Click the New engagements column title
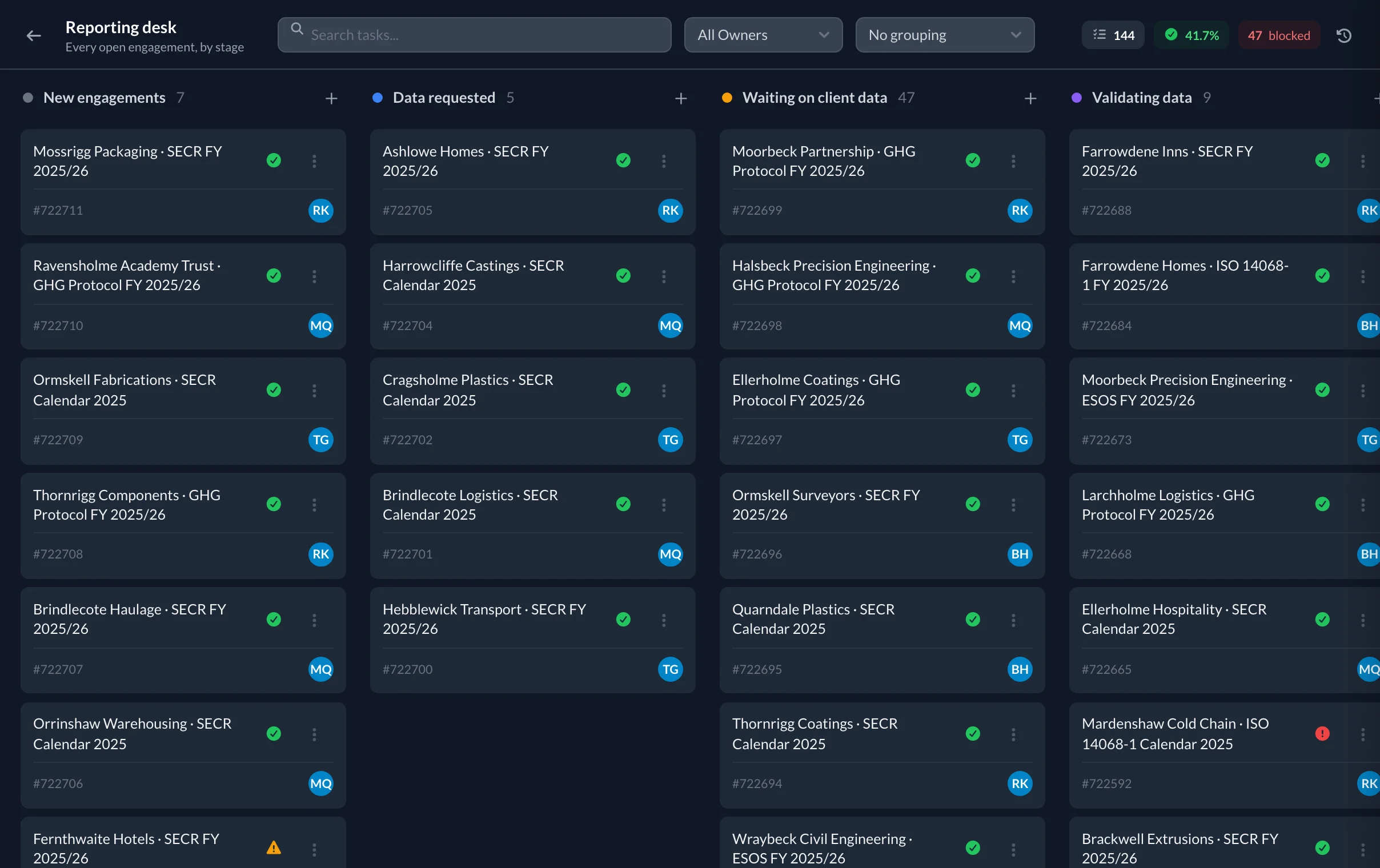Screen dimensions: 1380x868 105,98
